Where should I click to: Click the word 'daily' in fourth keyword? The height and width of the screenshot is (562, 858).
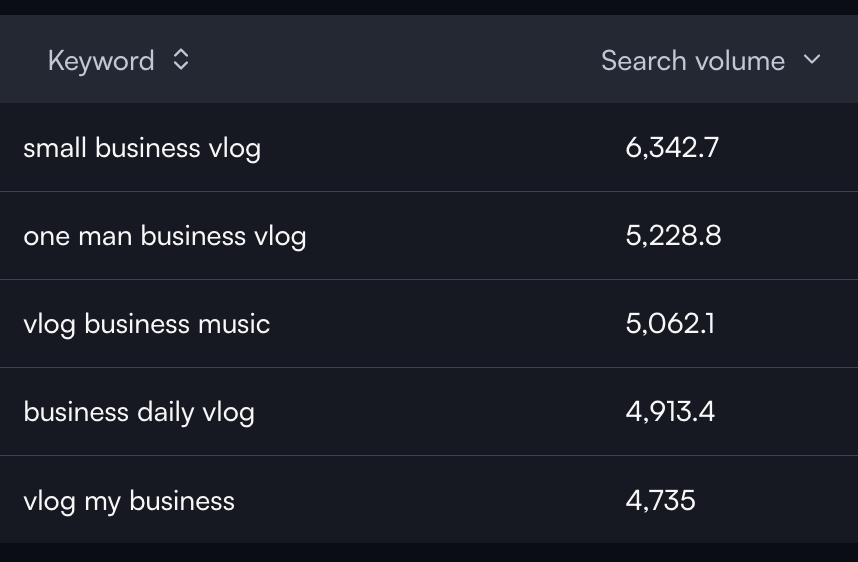pyautogui.click(x=165, y=413)
